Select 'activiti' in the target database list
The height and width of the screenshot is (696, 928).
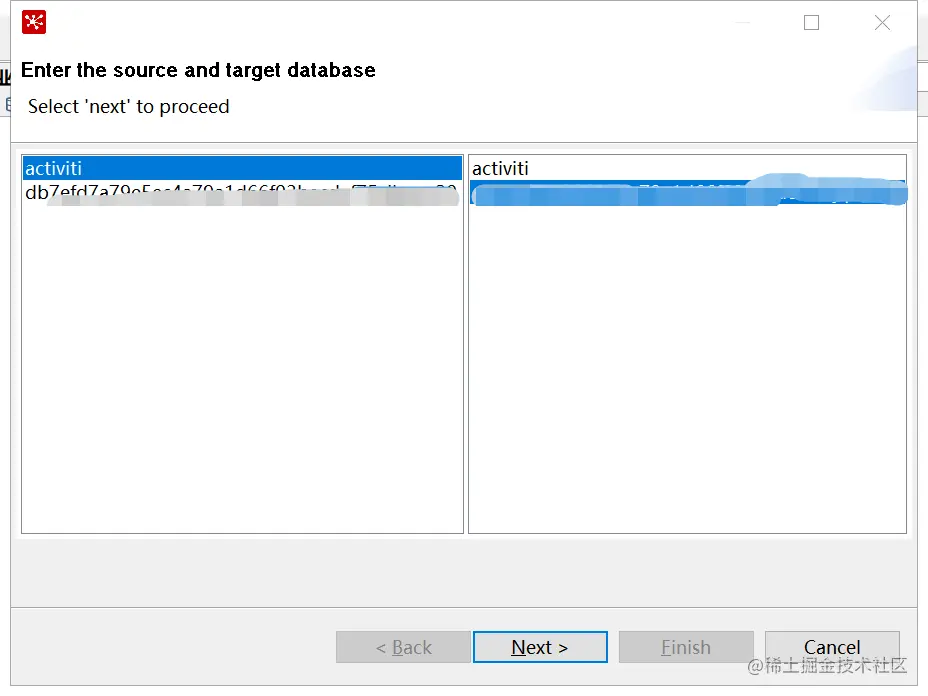pyautogui.click(x=687, y=168)
